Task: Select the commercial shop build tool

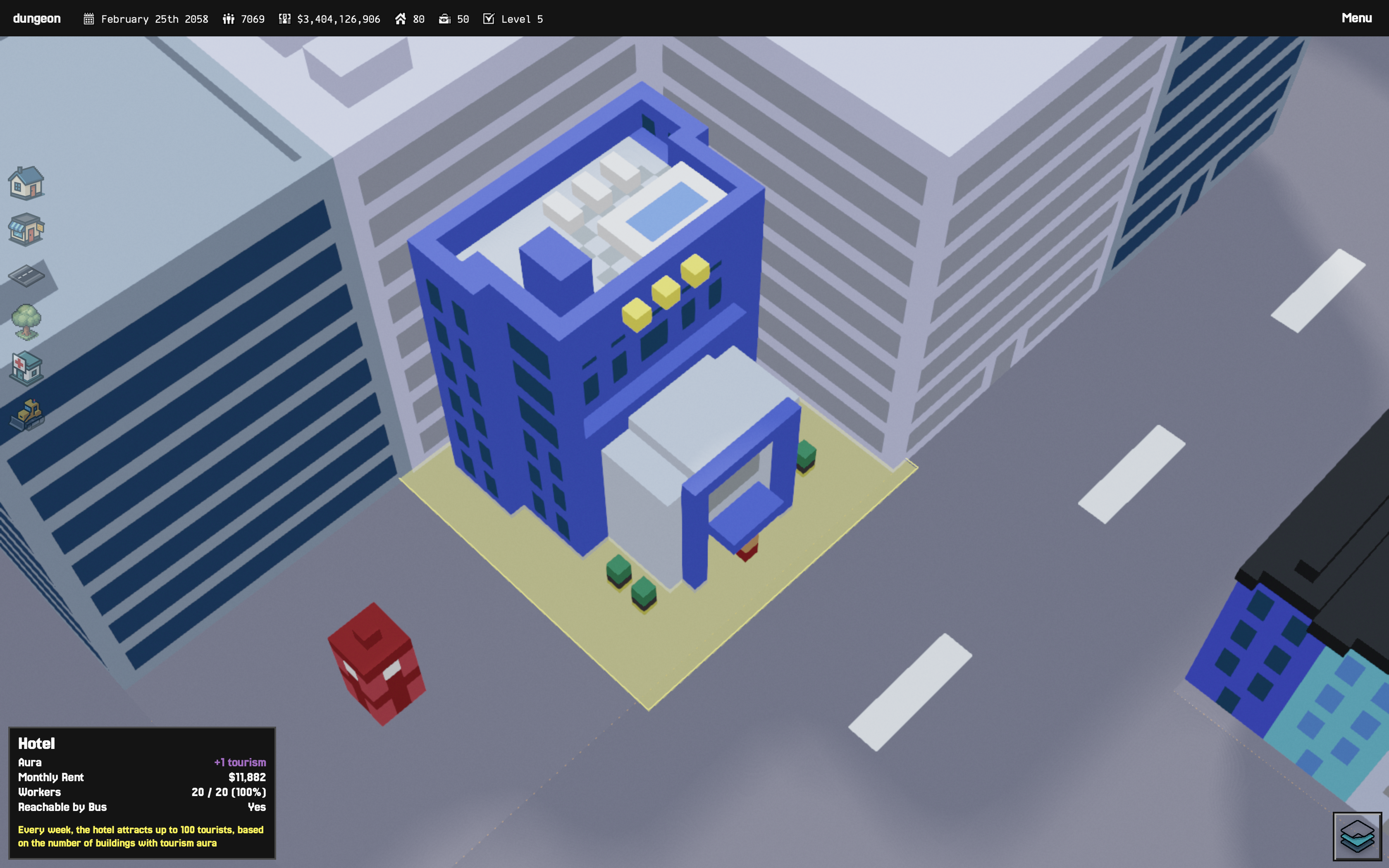Action: click(x=26, y=230)
